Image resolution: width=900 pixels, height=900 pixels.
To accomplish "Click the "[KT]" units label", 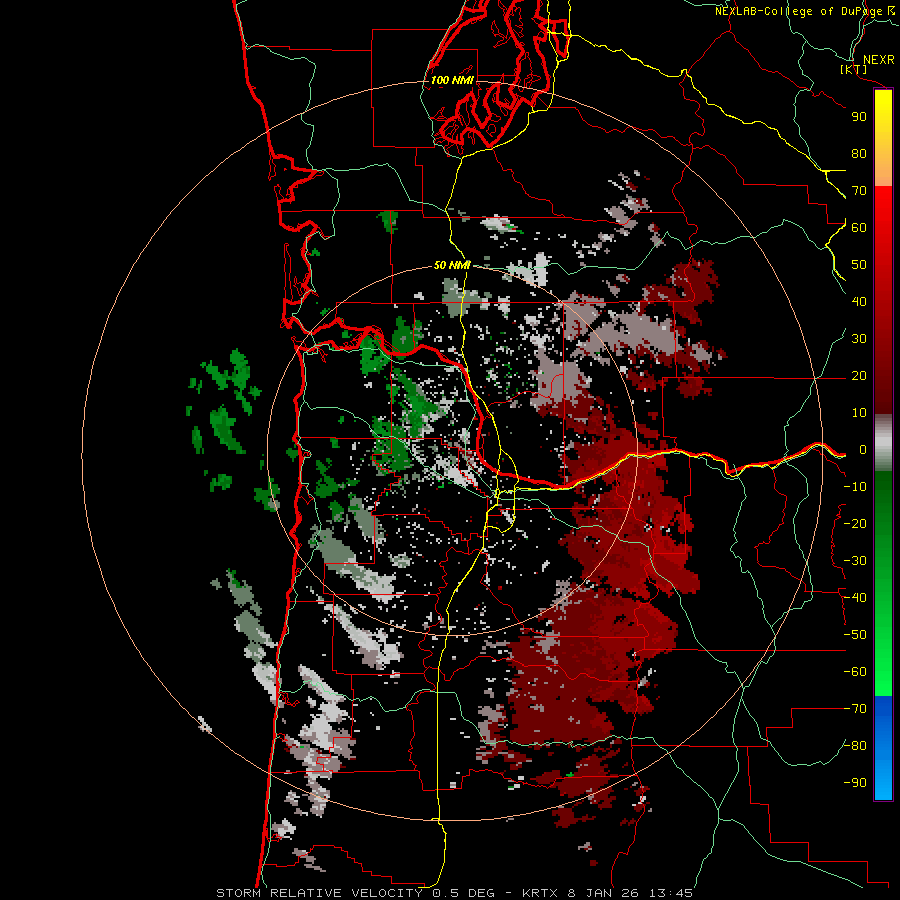I will pos(854,69).
